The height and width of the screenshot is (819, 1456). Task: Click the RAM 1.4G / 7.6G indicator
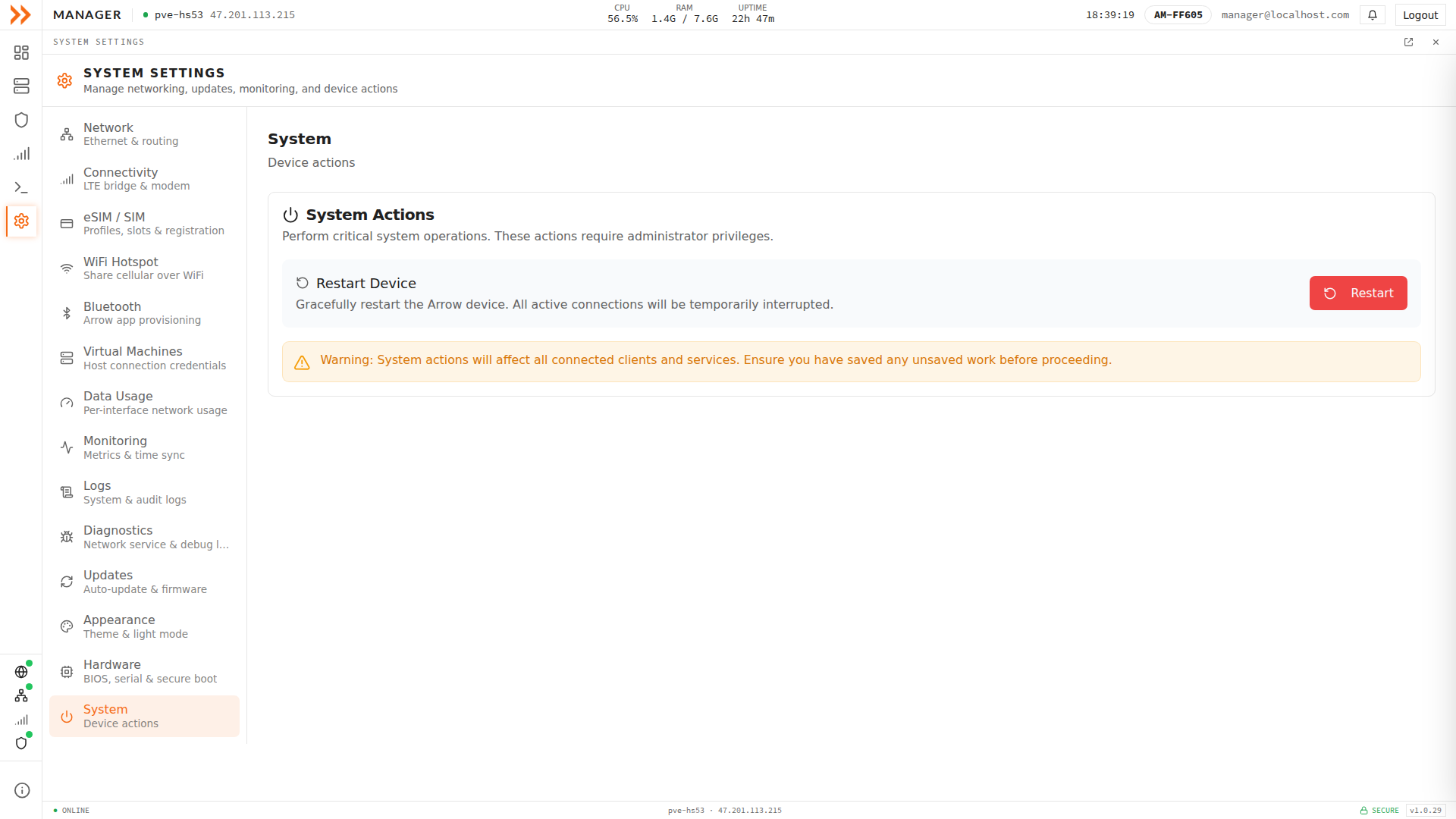click(684, 14)
